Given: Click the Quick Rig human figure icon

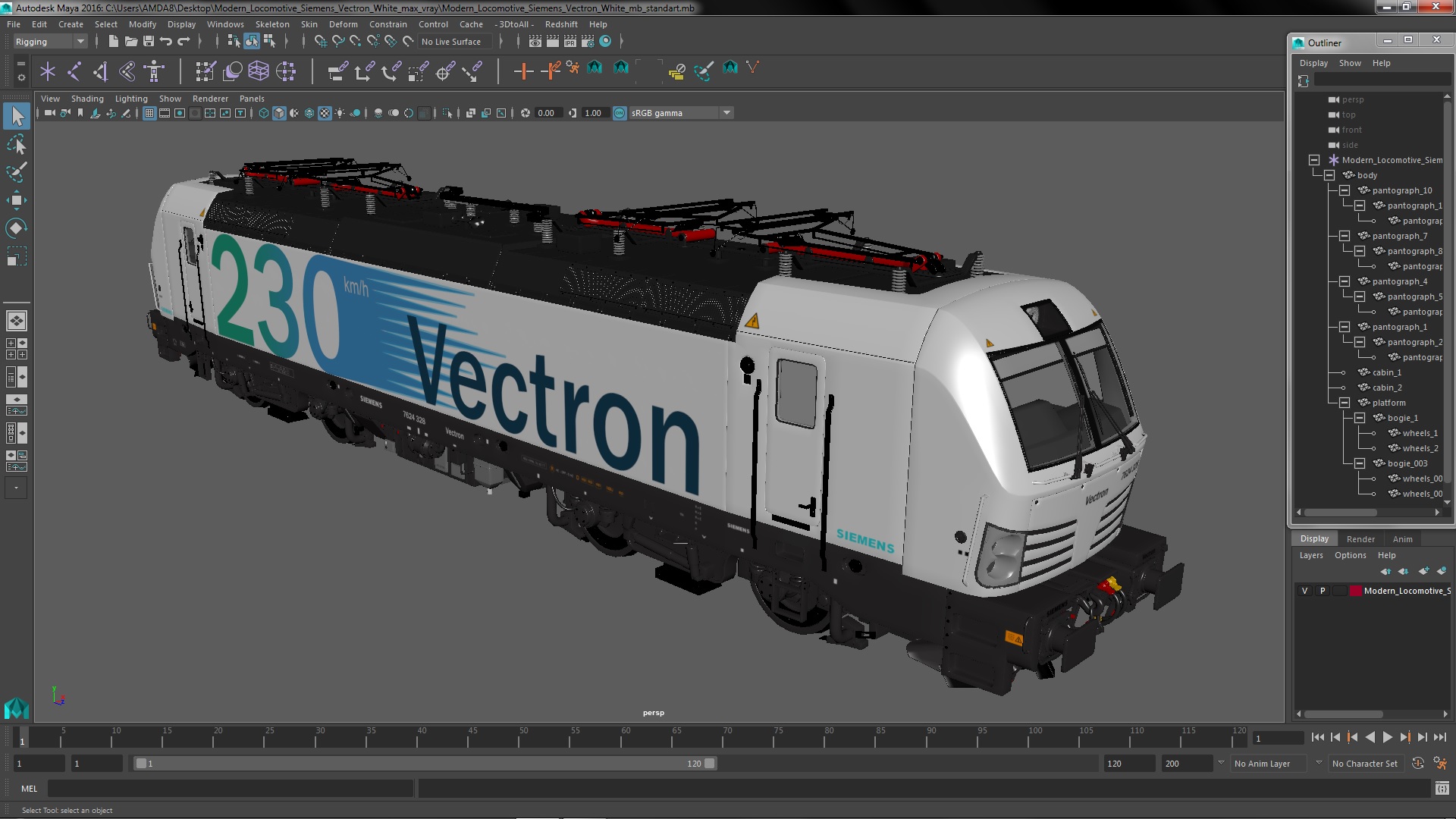Looking at the screenshot, I should coord(154,71).
